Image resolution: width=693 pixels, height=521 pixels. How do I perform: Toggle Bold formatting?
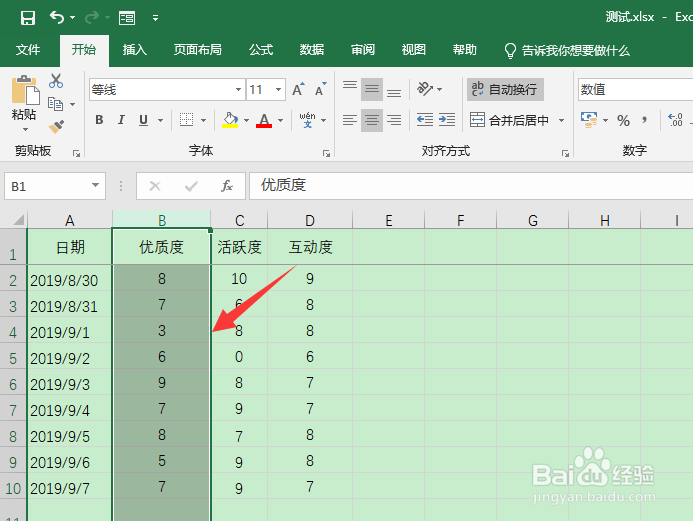99,120
